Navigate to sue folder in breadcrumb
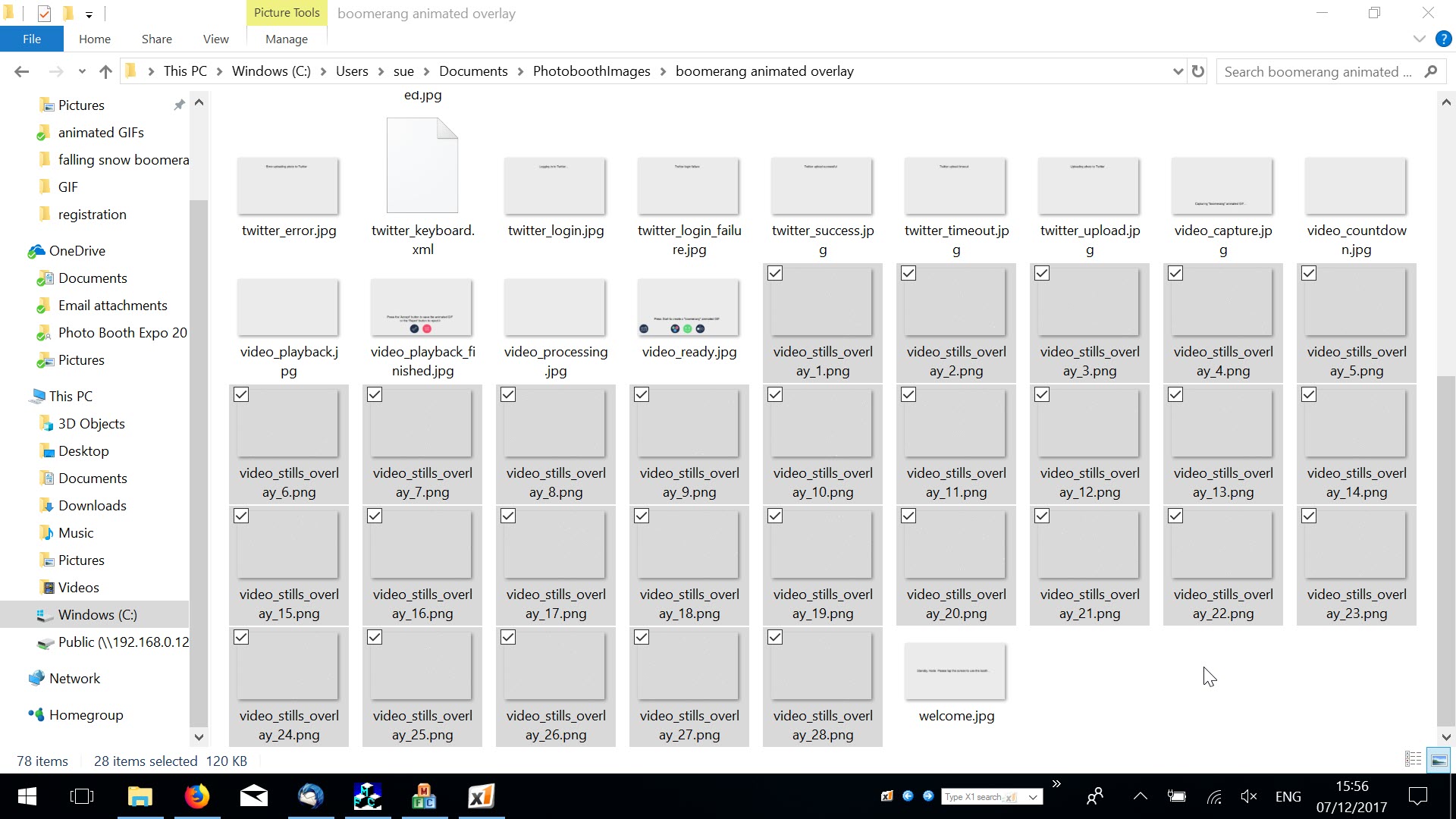The height and width of the screenshot is (819, 1456). 403,71
